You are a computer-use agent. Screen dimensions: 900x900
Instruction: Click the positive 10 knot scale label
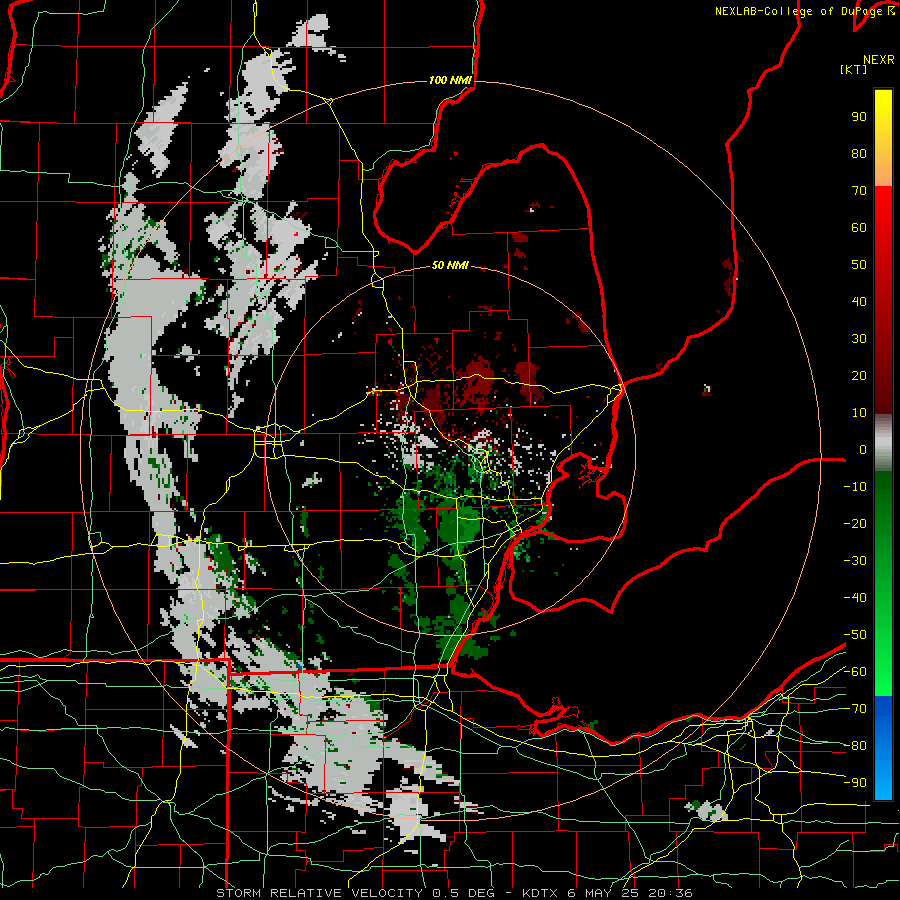(x=859, y=413)
